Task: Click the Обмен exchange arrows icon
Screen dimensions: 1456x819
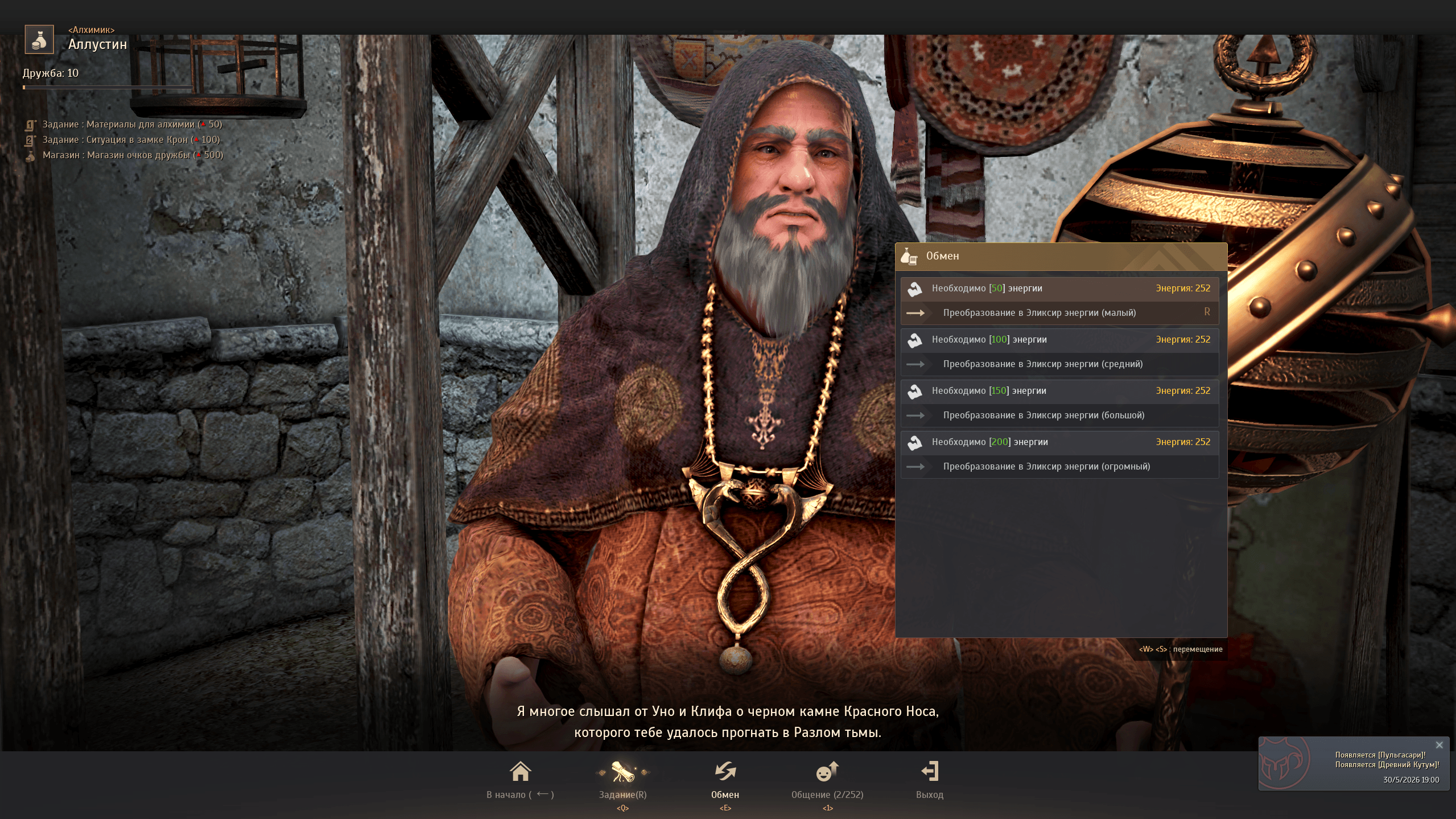Action: coord(725,771)
